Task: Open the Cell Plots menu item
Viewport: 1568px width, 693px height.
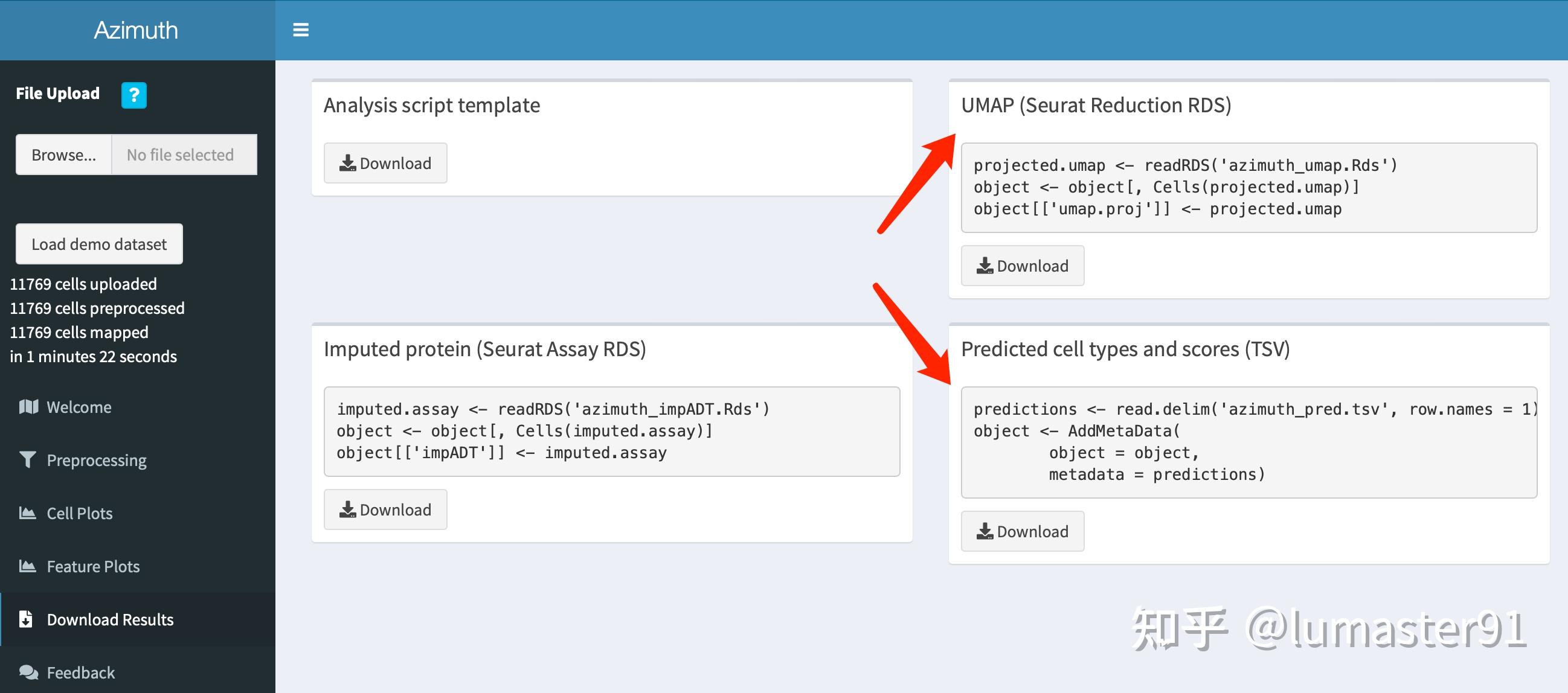Action: (x=80, y=514)
